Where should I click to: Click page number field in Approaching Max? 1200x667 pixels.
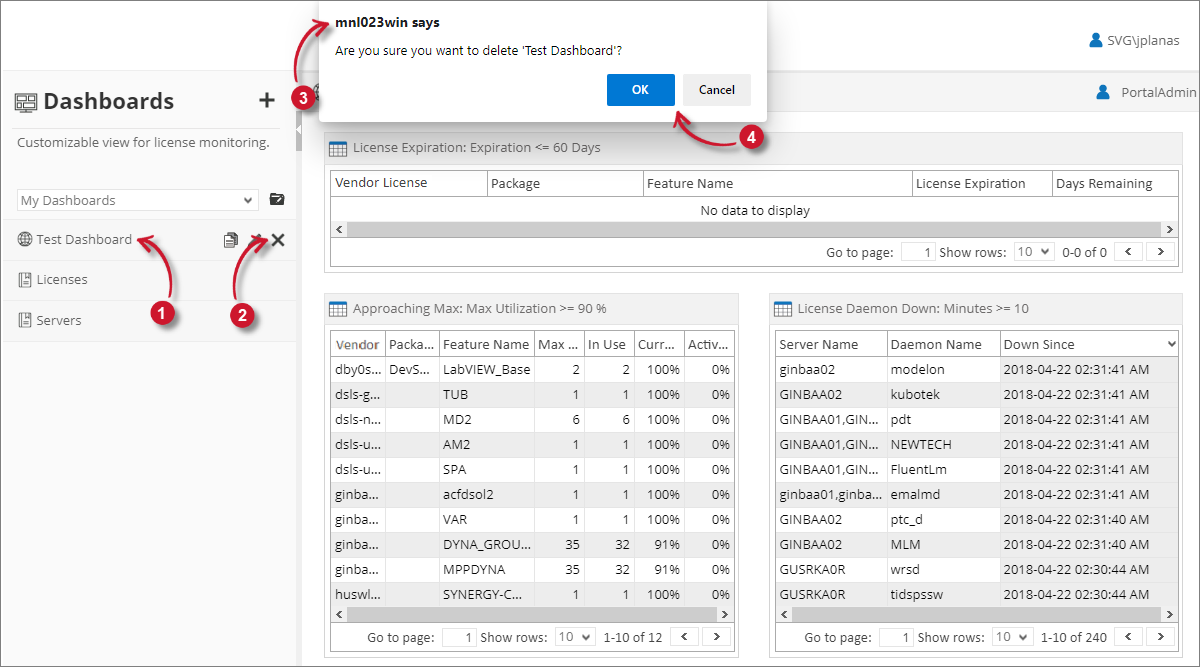(459, 636)
